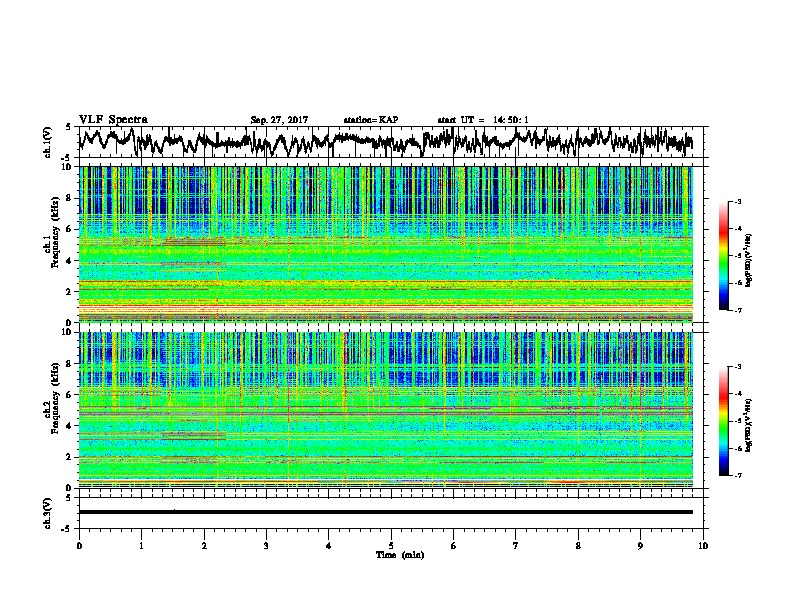Screen dimensions: 792x612
Task: Click the ch.3(V) axis label
Action: coord(48,513)
